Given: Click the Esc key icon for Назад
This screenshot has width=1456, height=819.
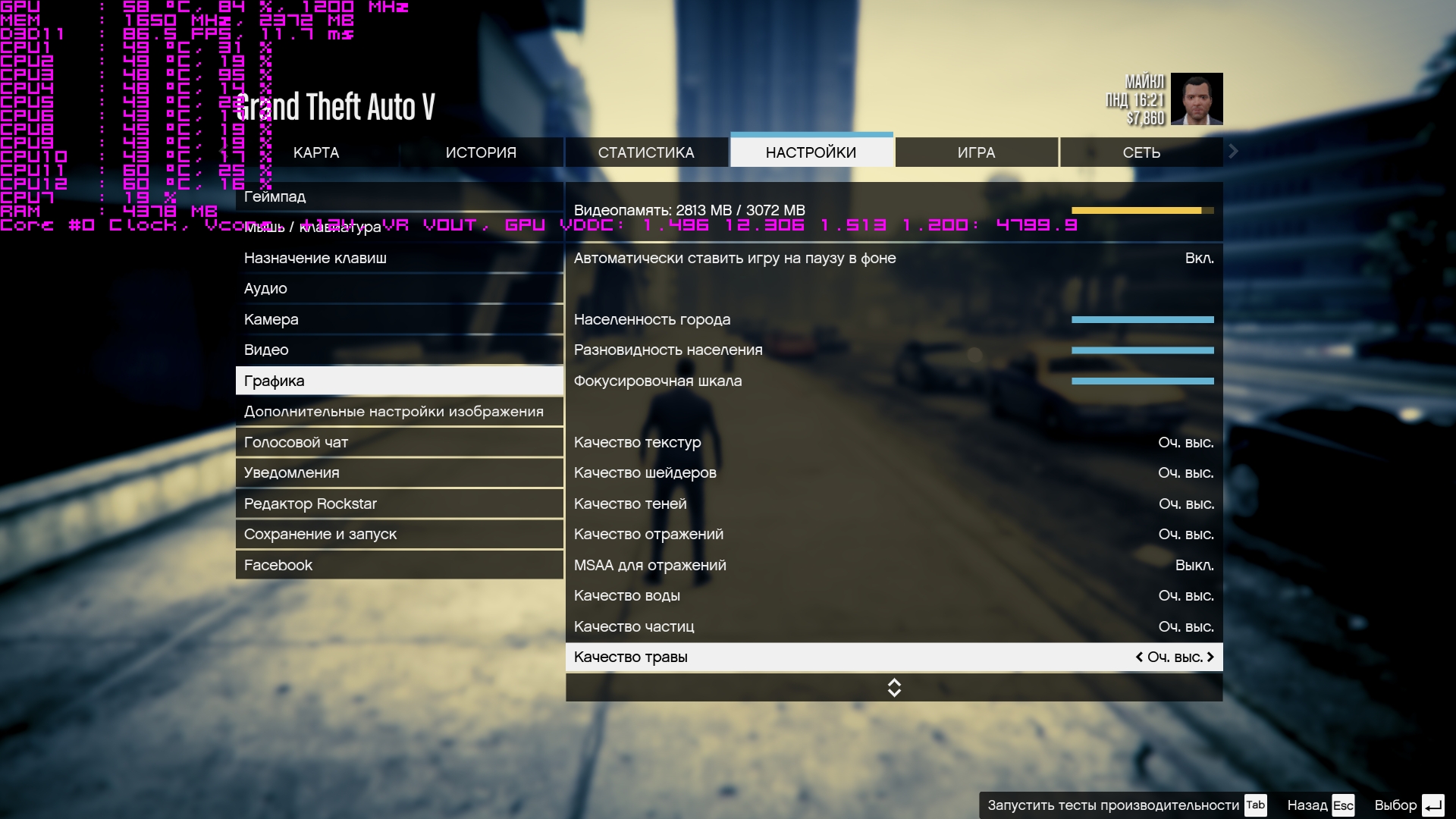Looking at the screenshot, I should [x=1343, y=805].
